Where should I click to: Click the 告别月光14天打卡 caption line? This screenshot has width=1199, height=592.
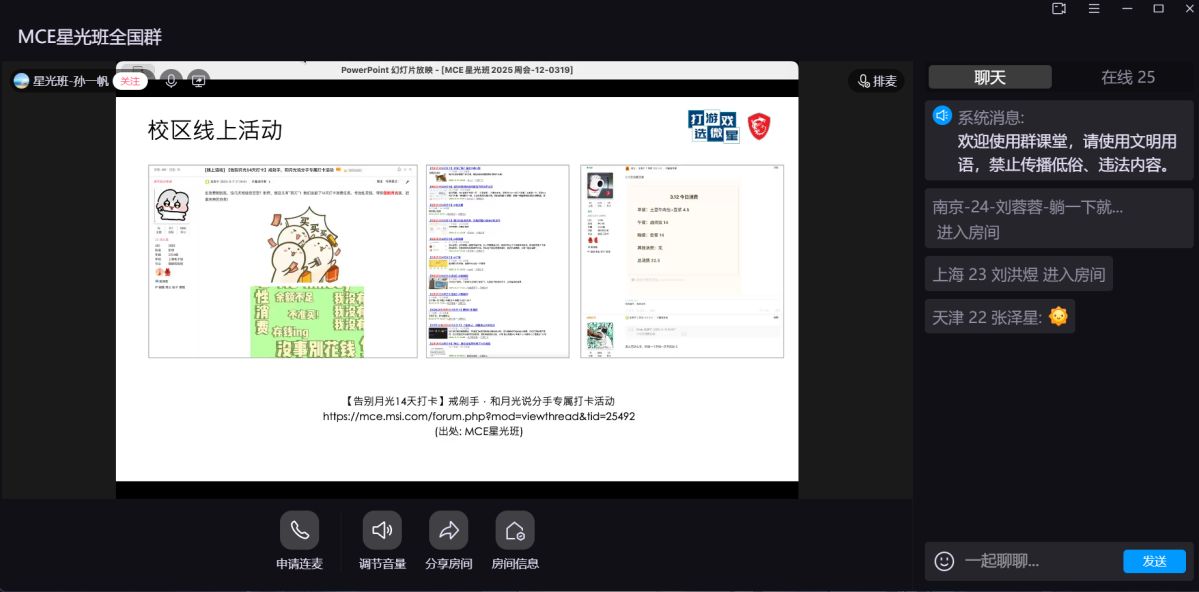(x=479, y=401)
